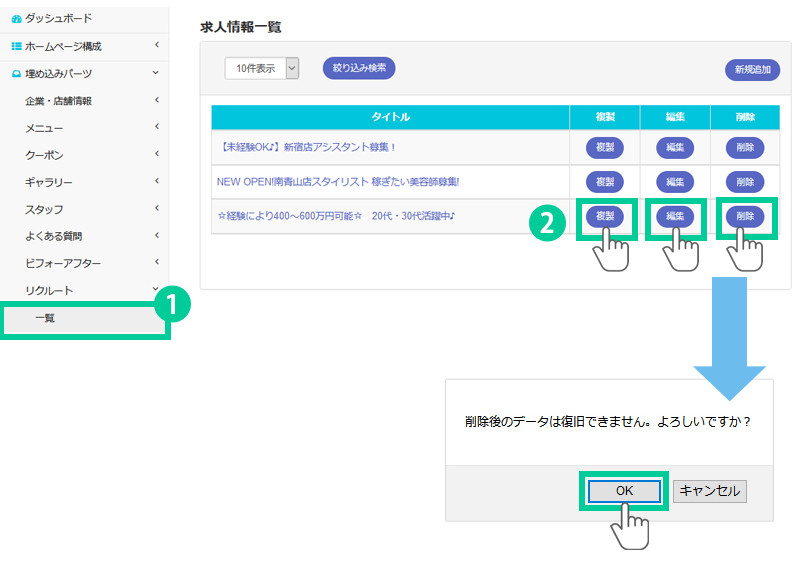Confirm deletion with the OK button
The width and height of the screenshot is (800, 572).
(624, 491)
